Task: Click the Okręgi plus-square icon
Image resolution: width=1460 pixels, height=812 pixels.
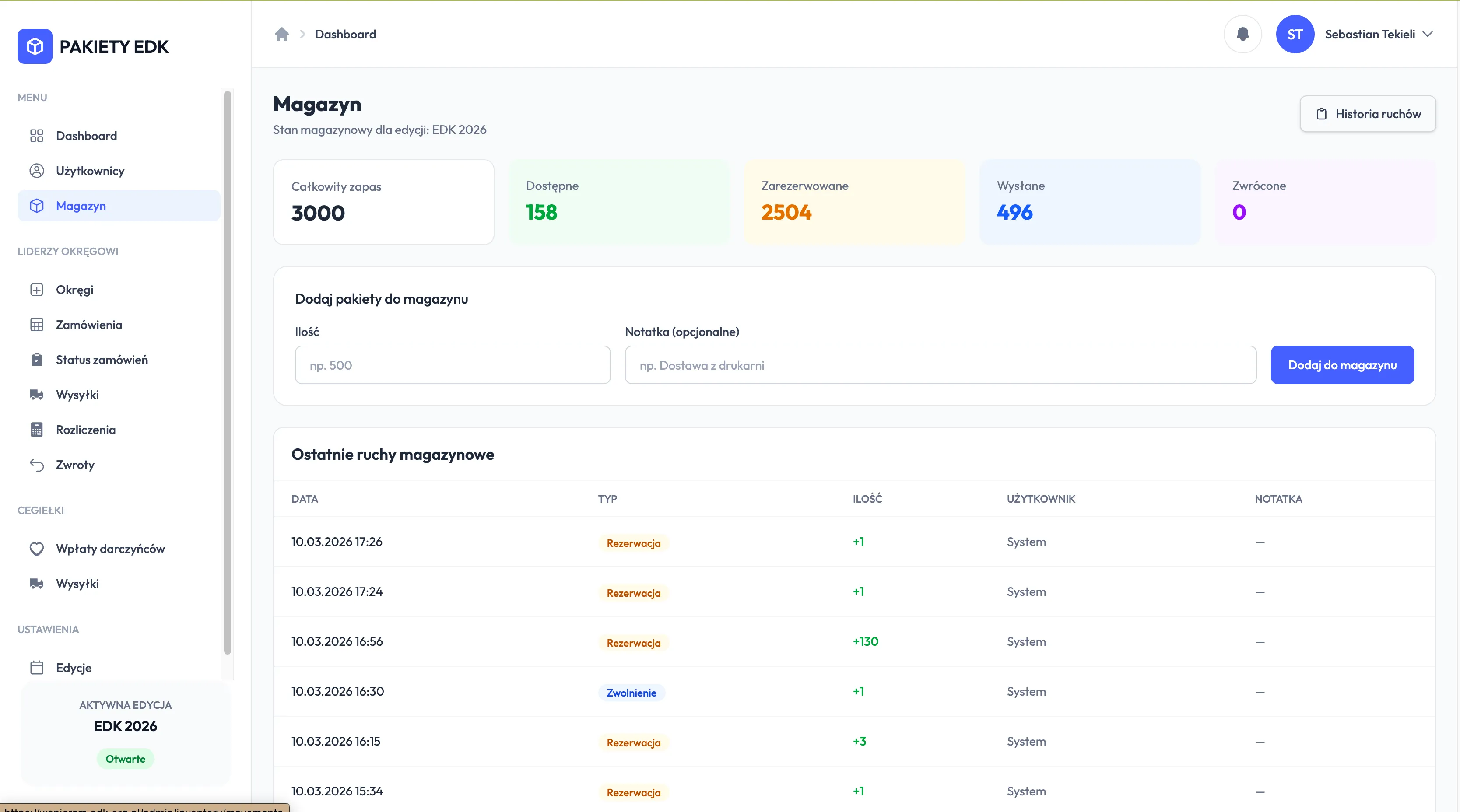Action: pyautogui.click(x=37, y=290)
